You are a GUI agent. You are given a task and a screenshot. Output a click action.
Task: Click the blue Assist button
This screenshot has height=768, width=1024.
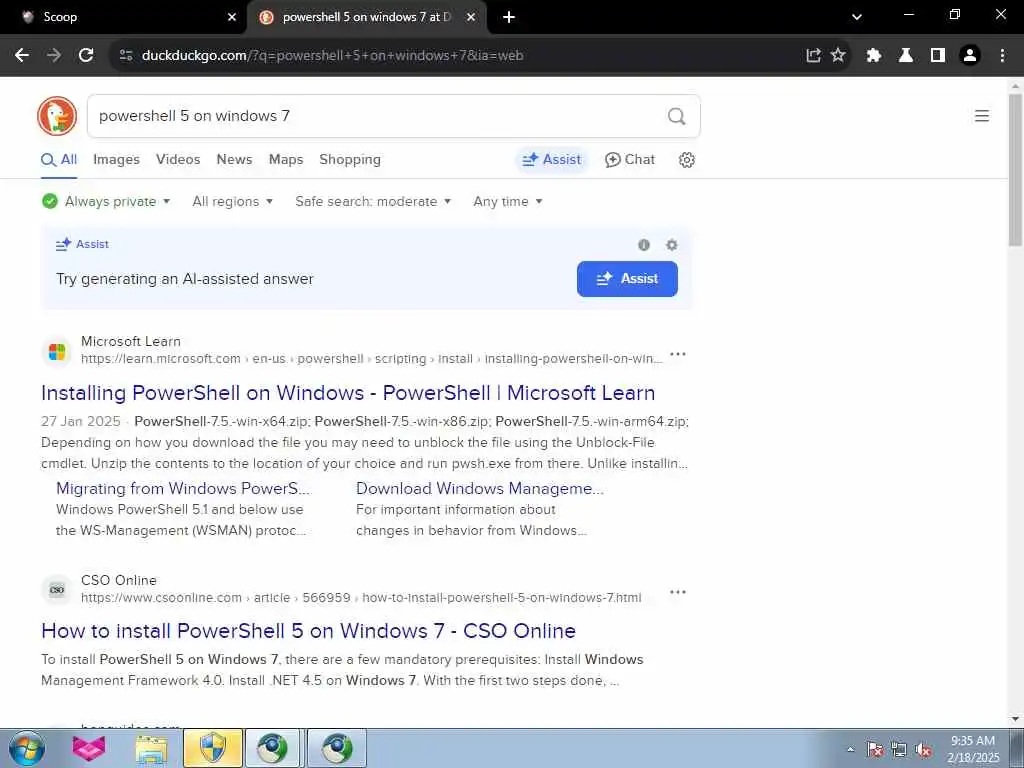pos(627,279)
